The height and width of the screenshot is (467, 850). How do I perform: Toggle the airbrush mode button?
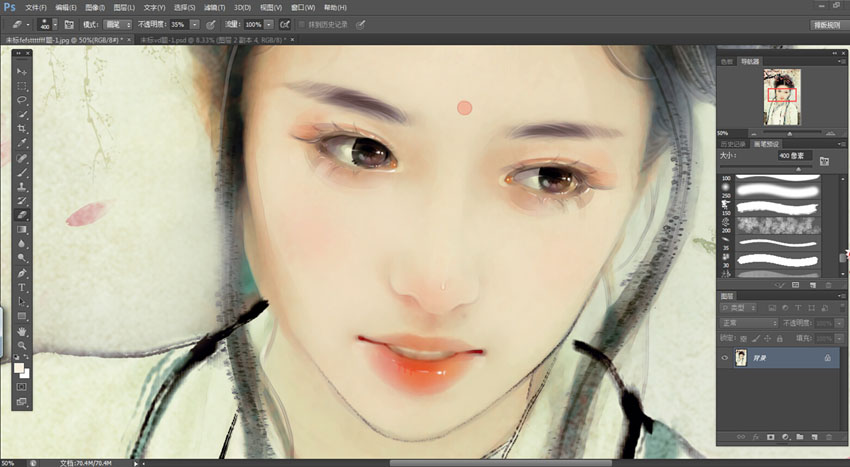pos(285,23)
